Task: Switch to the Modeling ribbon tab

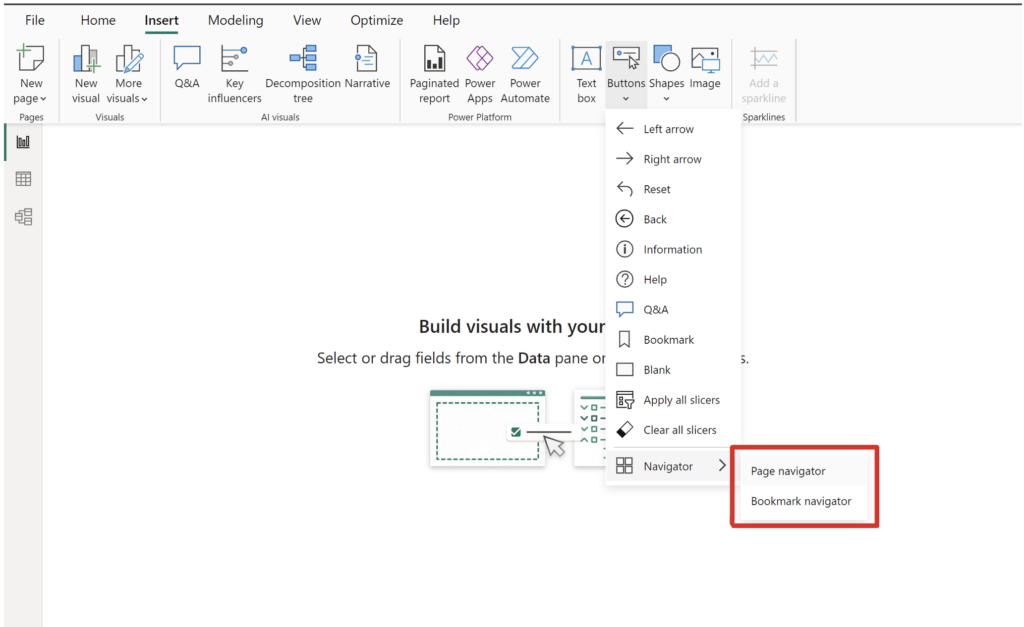Action: (235, 19)
